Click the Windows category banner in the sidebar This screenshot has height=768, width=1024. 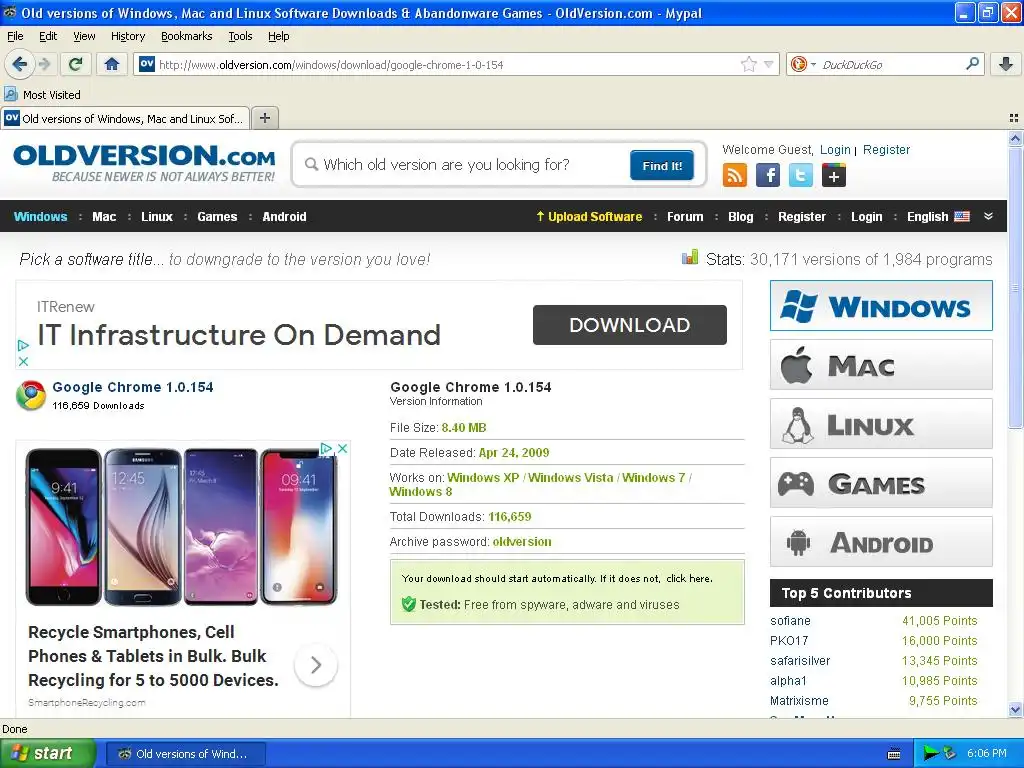881,306
